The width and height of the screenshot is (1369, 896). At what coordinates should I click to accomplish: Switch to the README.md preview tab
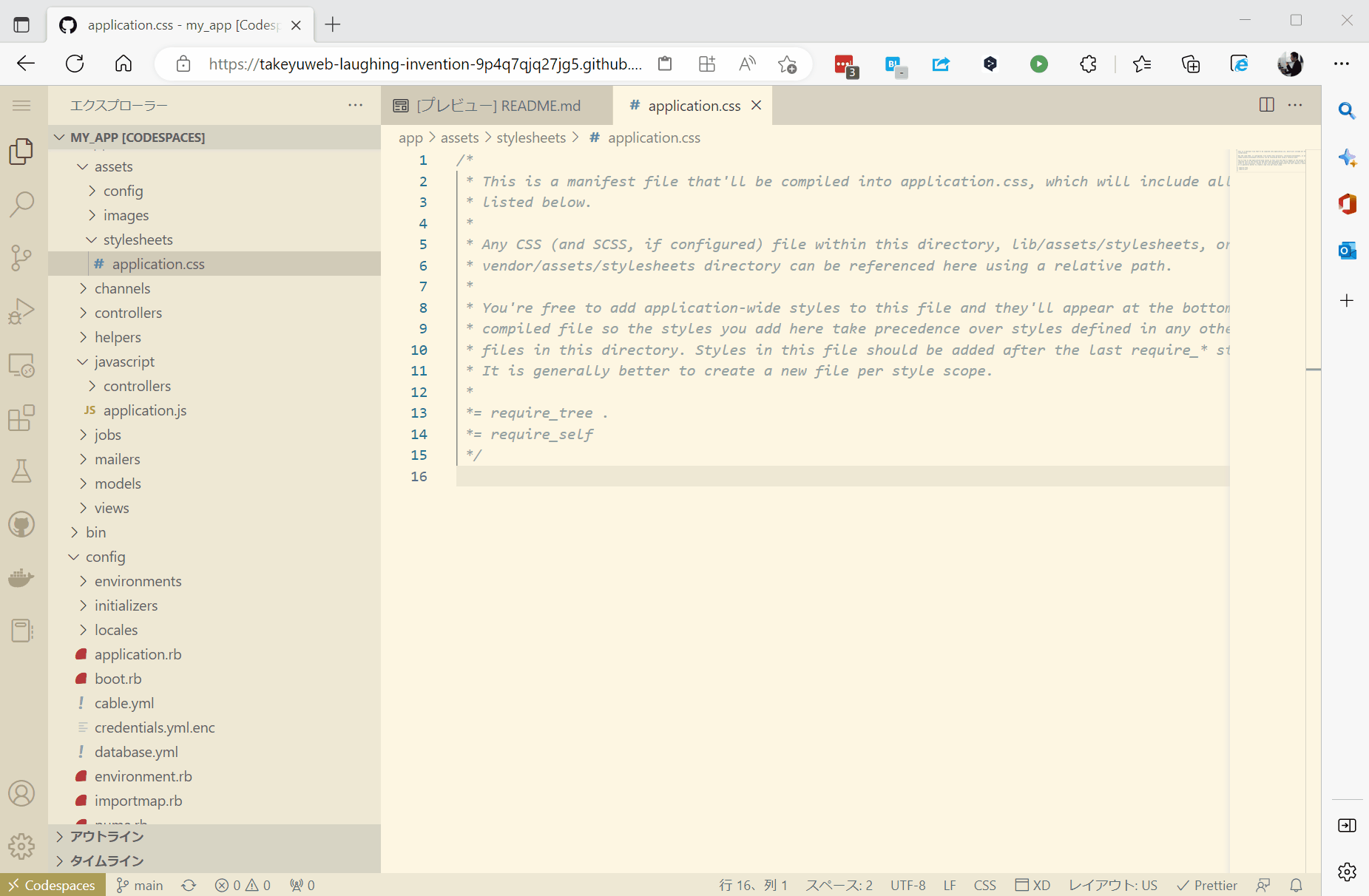[x=497, y=105]
